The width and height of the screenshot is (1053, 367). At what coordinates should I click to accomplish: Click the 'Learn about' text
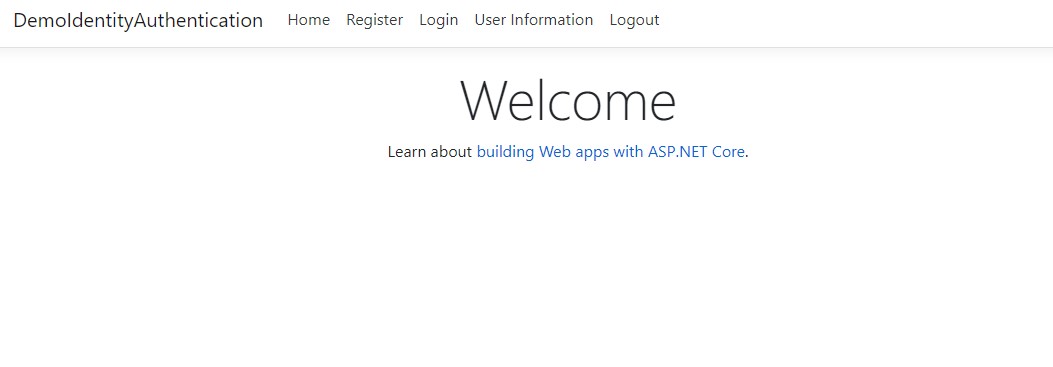(430, 152)
